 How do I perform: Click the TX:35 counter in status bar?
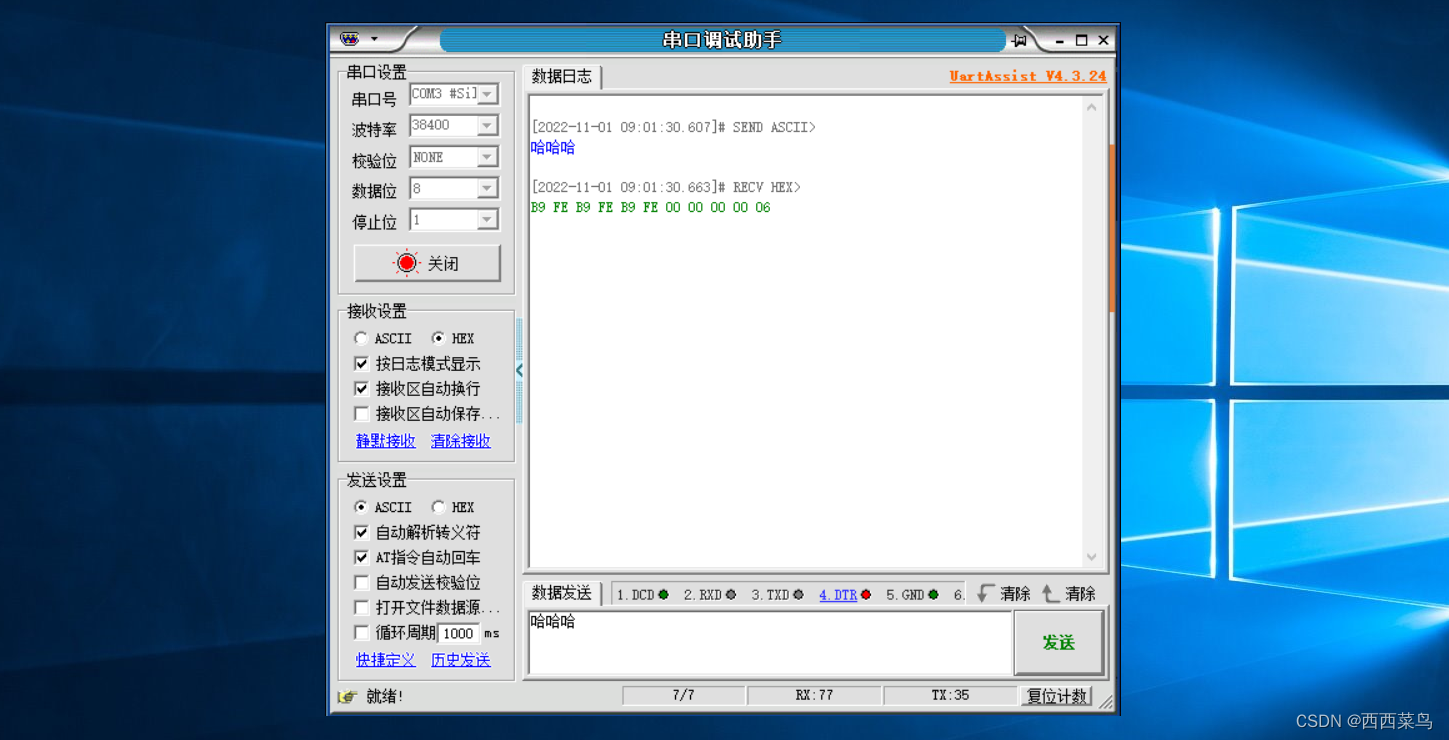[950, 696]
